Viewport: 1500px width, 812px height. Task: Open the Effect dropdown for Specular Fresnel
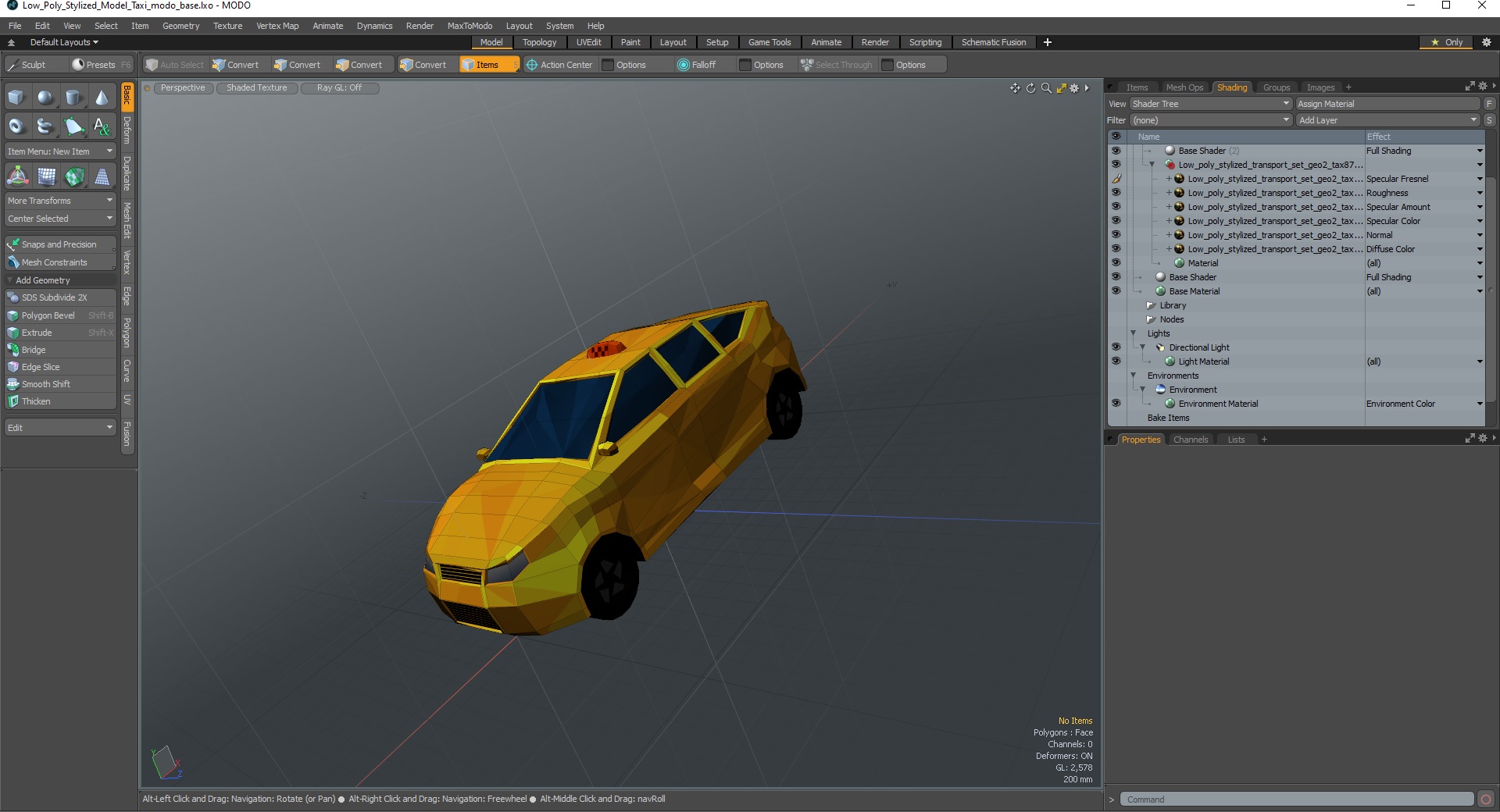point(1479,179)
